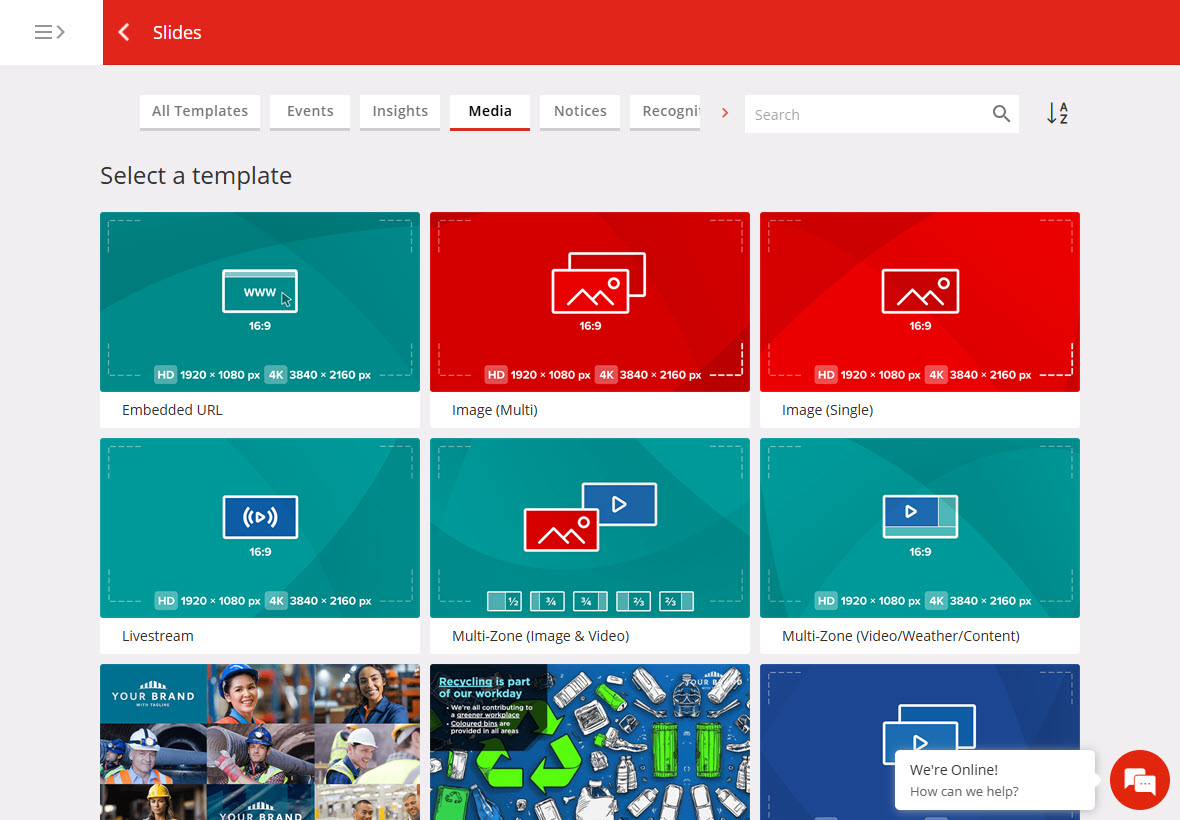
Task: Open the Events tab
Action: pyautogui.click(x=310, y=111)
